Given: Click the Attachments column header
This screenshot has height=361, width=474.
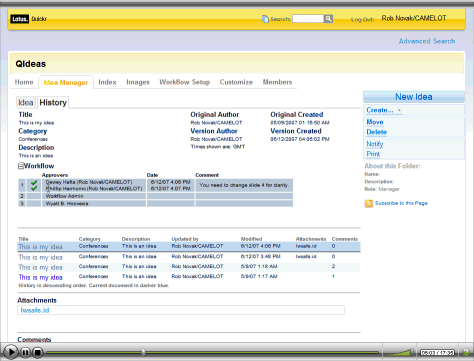Looking at the screenshot, I should [311, 239].
